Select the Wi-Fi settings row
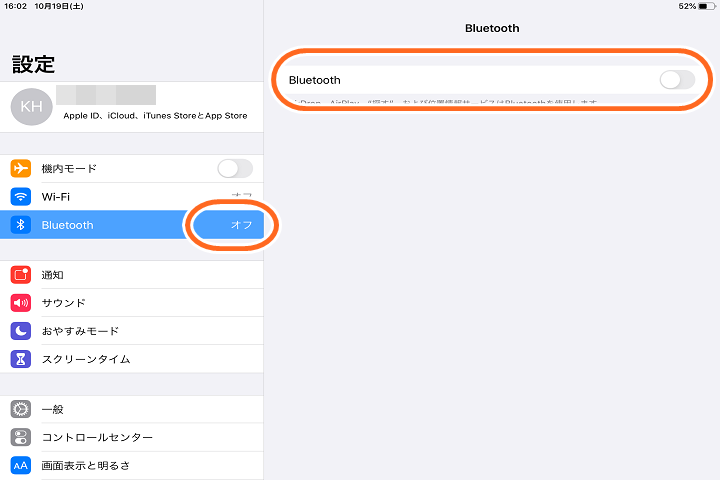This screenshot has height=480, width=720. (132, 197)
